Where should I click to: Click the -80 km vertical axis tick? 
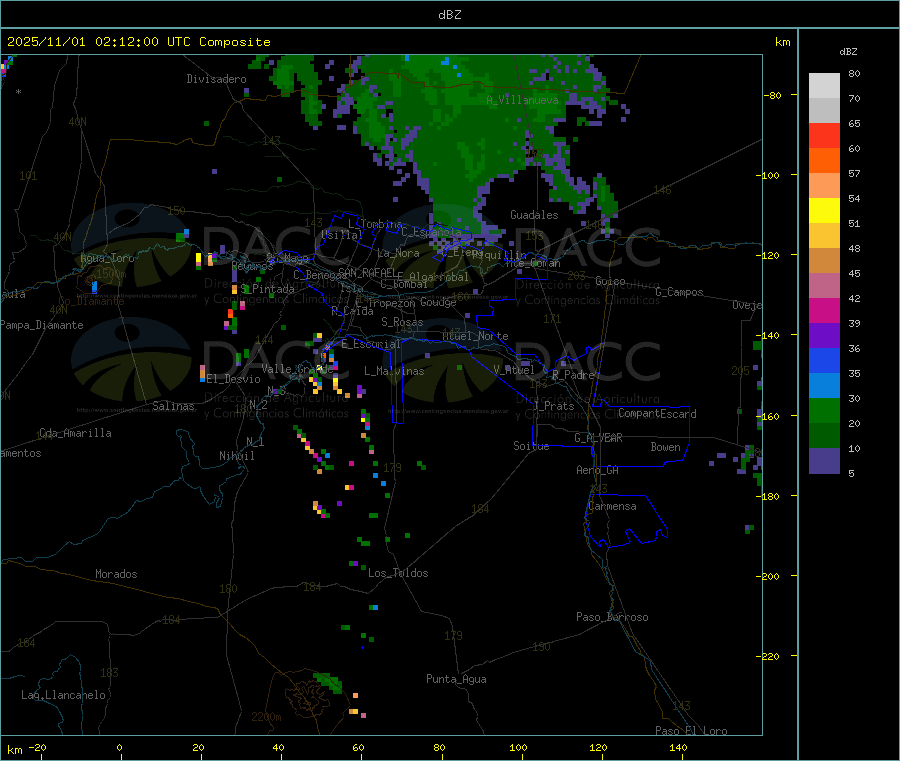coord(772,95)
